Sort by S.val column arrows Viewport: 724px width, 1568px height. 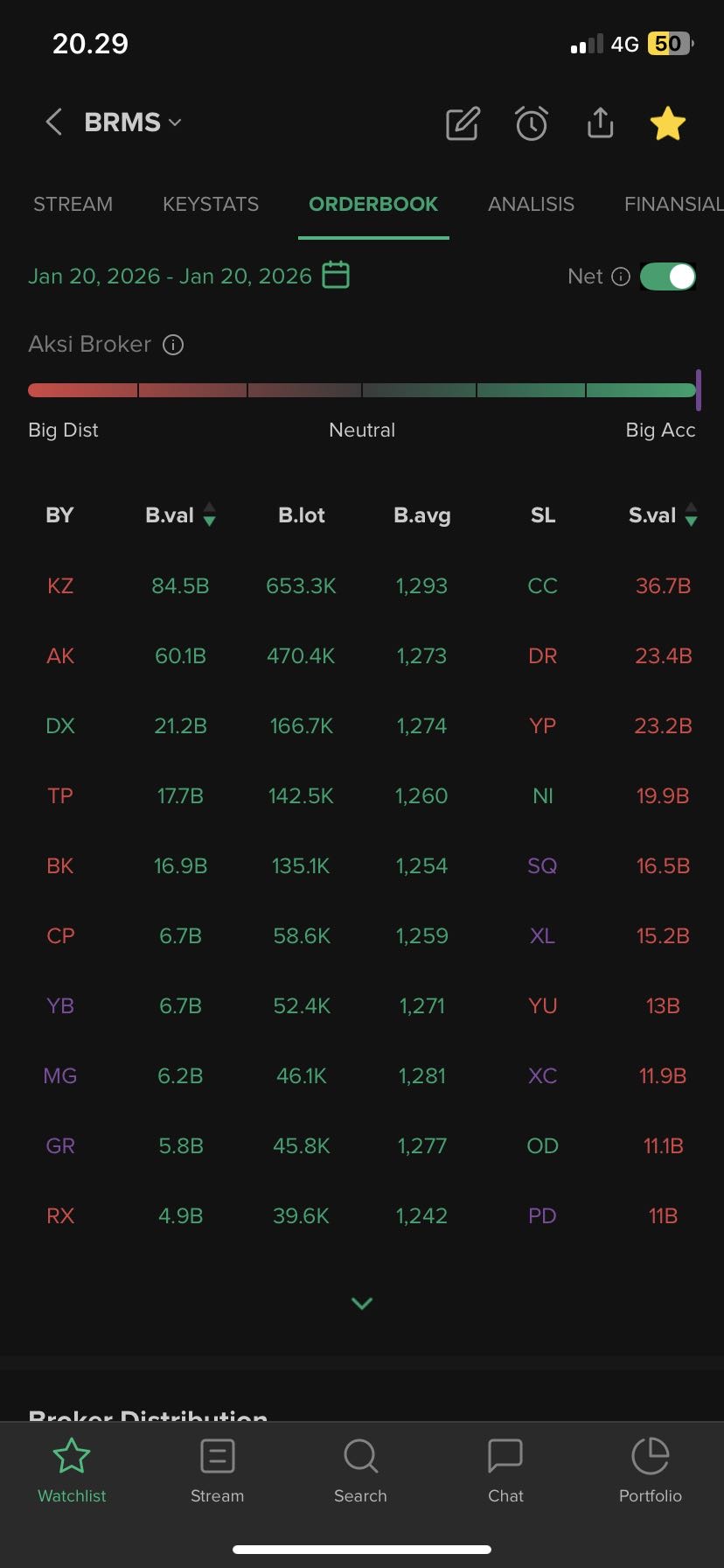691,514
